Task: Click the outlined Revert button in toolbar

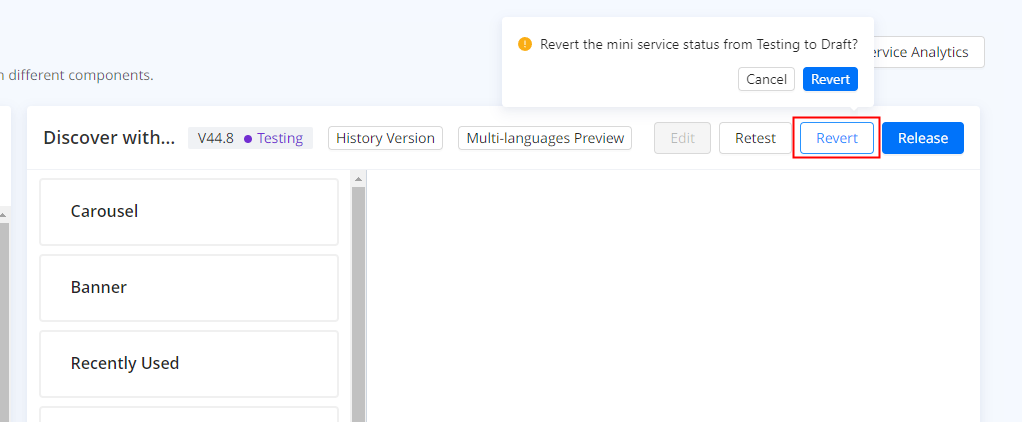Action: (x=837, y=138)
